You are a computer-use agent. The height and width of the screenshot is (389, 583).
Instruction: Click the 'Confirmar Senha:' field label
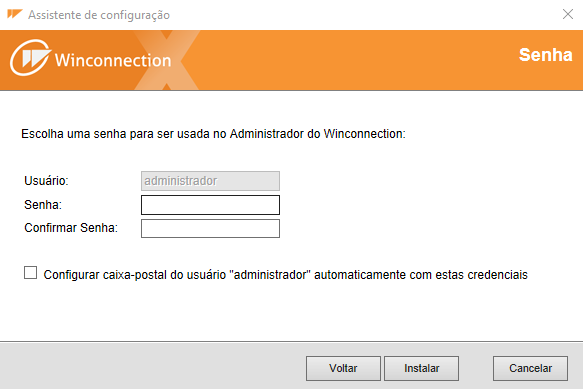point(71,228)
